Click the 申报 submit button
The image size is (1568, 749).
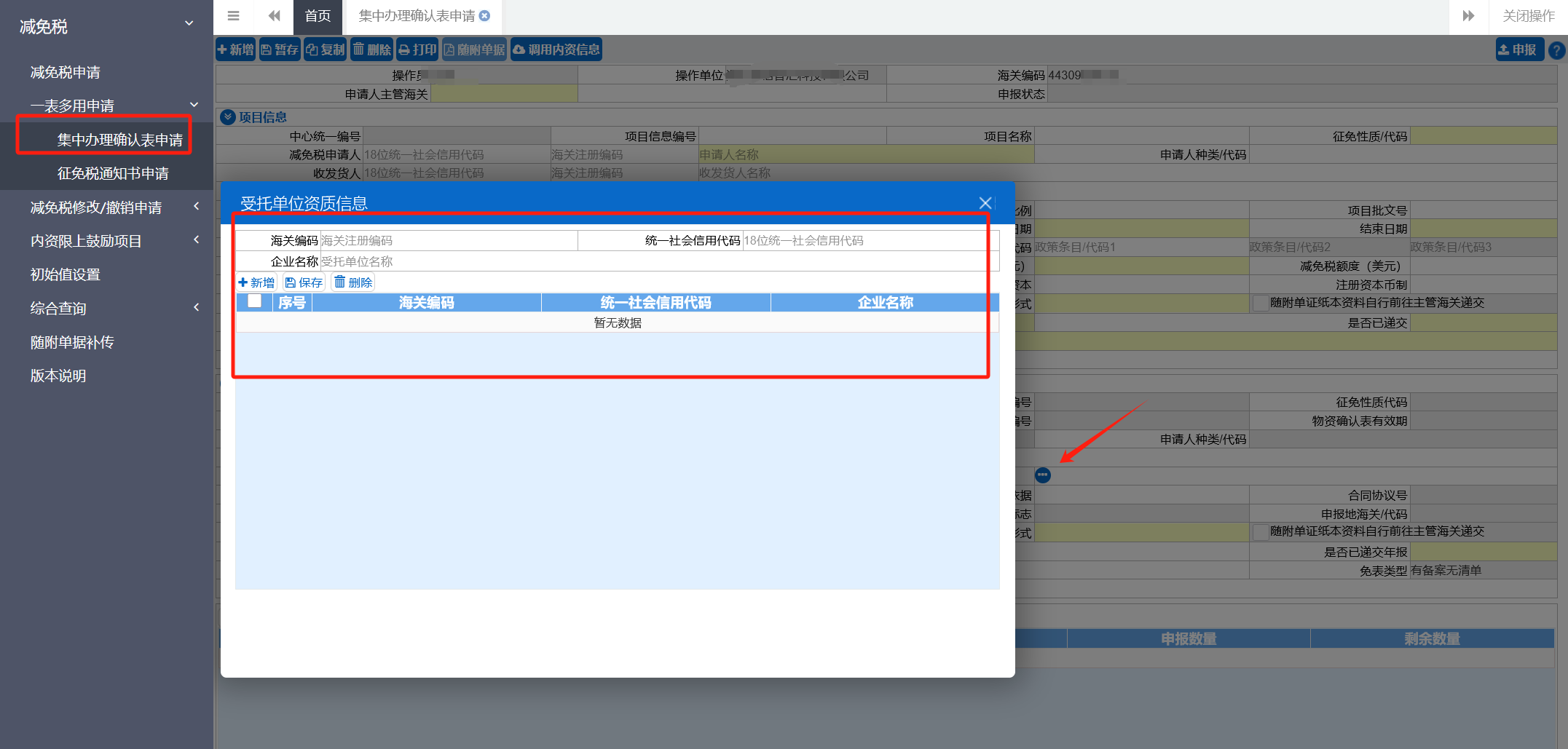[1518, 49]
